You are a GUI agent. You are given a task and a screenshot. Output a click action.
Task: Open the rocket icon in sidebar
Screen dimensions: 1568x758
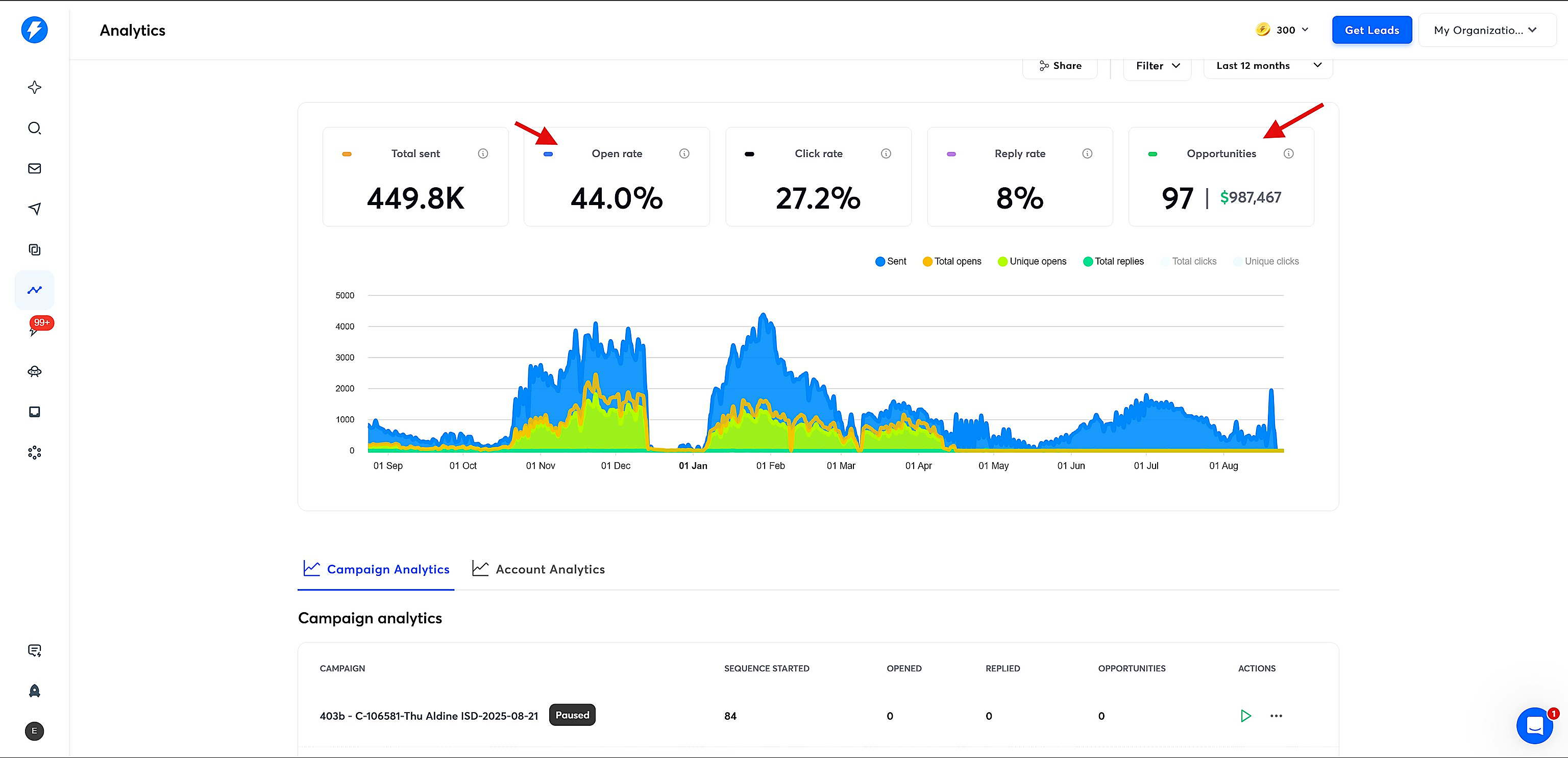tap(35, 691)
